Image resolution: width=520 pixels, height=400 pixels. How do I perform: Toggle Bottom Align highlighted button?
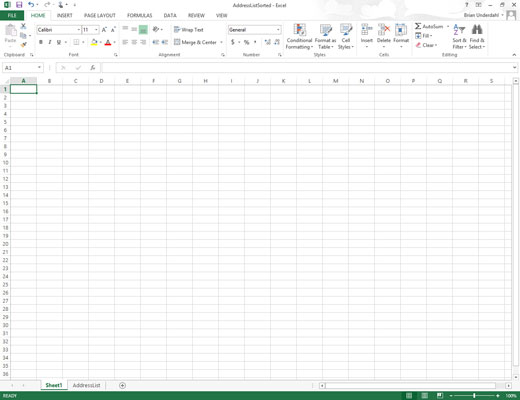[143, 30]
